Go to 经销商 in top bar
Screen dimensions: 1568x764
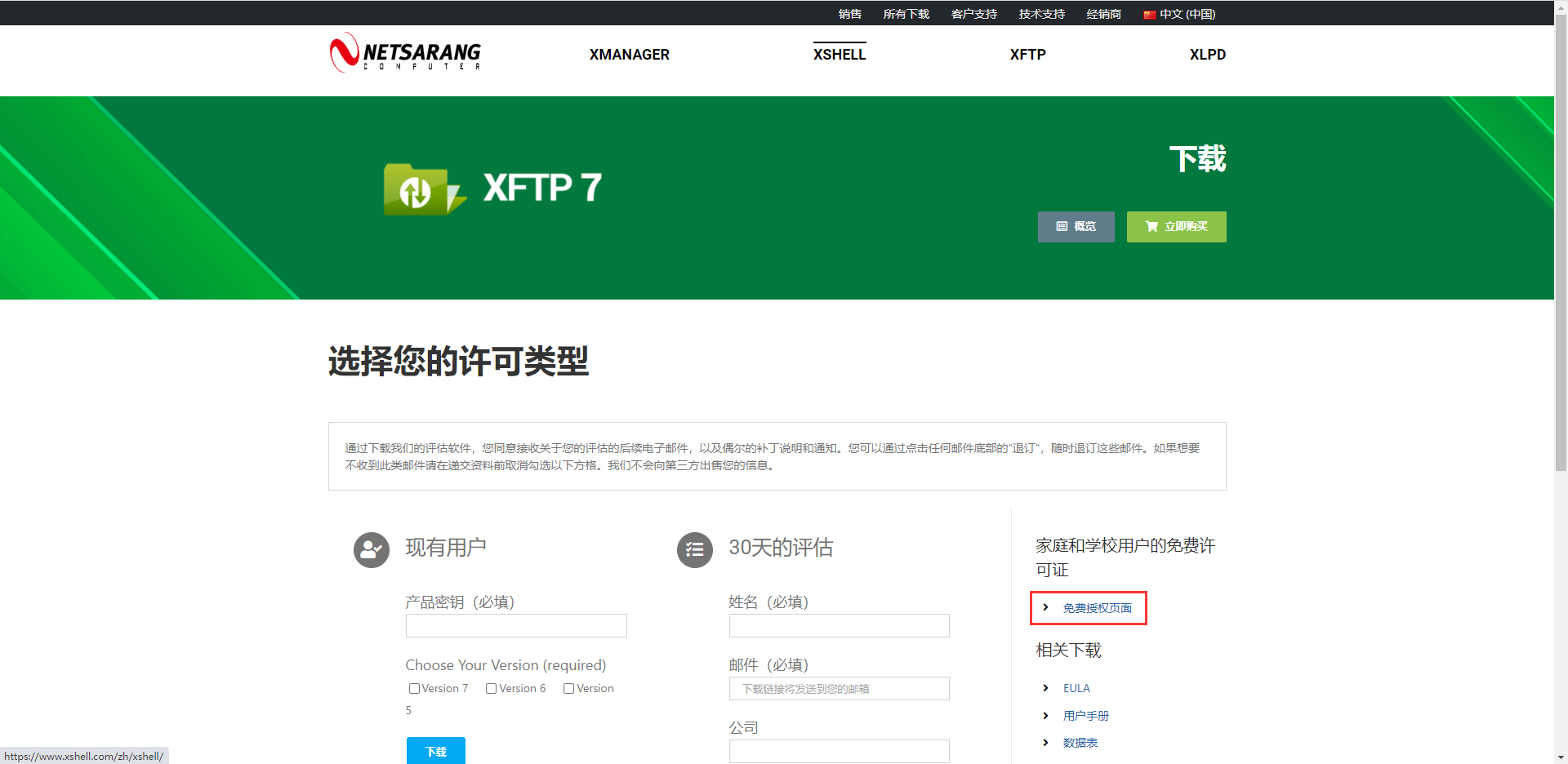1104,14
